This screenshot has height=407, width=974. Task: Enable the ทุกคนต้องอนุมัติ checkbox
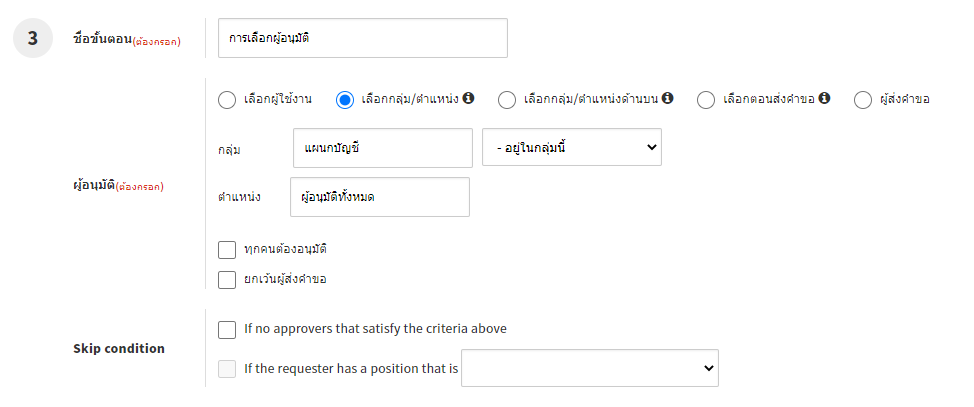click(x=227, y=249)
